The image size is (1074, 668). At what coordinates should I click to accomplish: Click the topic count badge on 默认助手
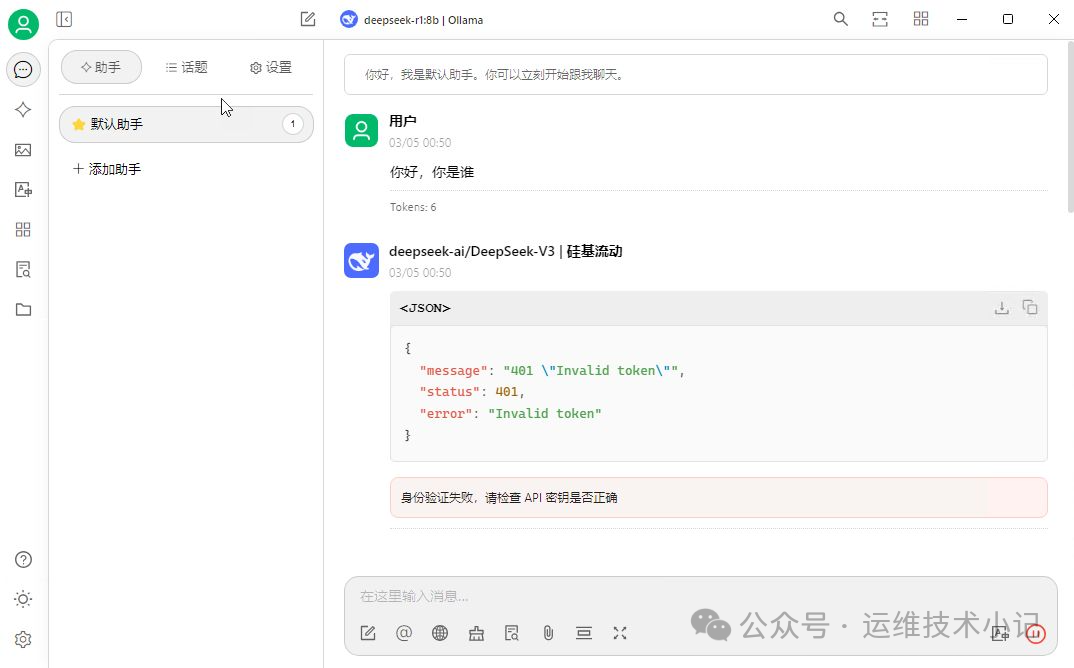click(x=292, y=124)
